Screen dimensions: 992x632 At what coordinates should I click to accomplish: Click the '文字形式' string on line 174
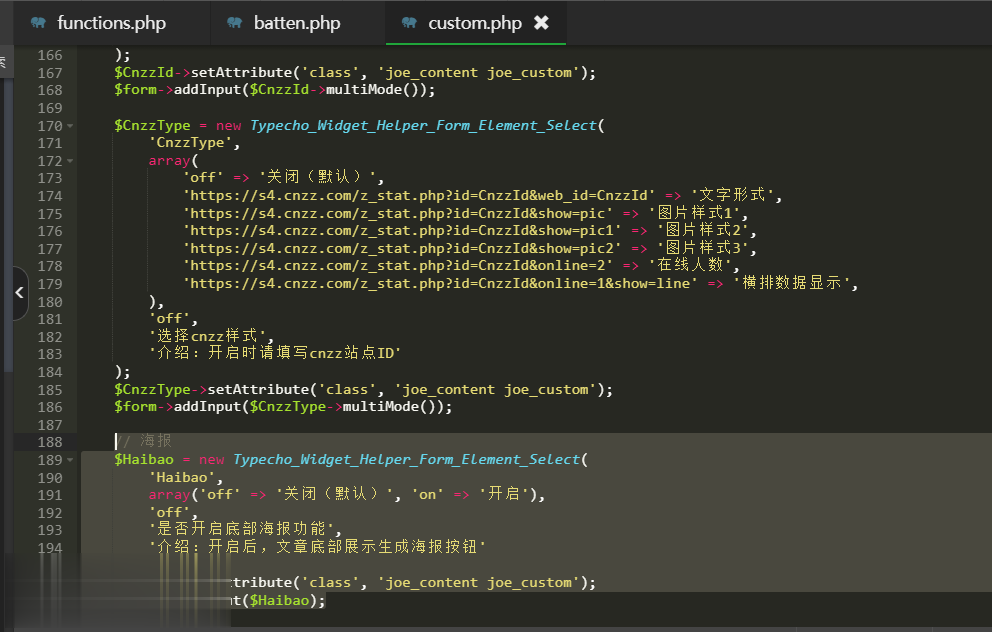coord(735,196)
